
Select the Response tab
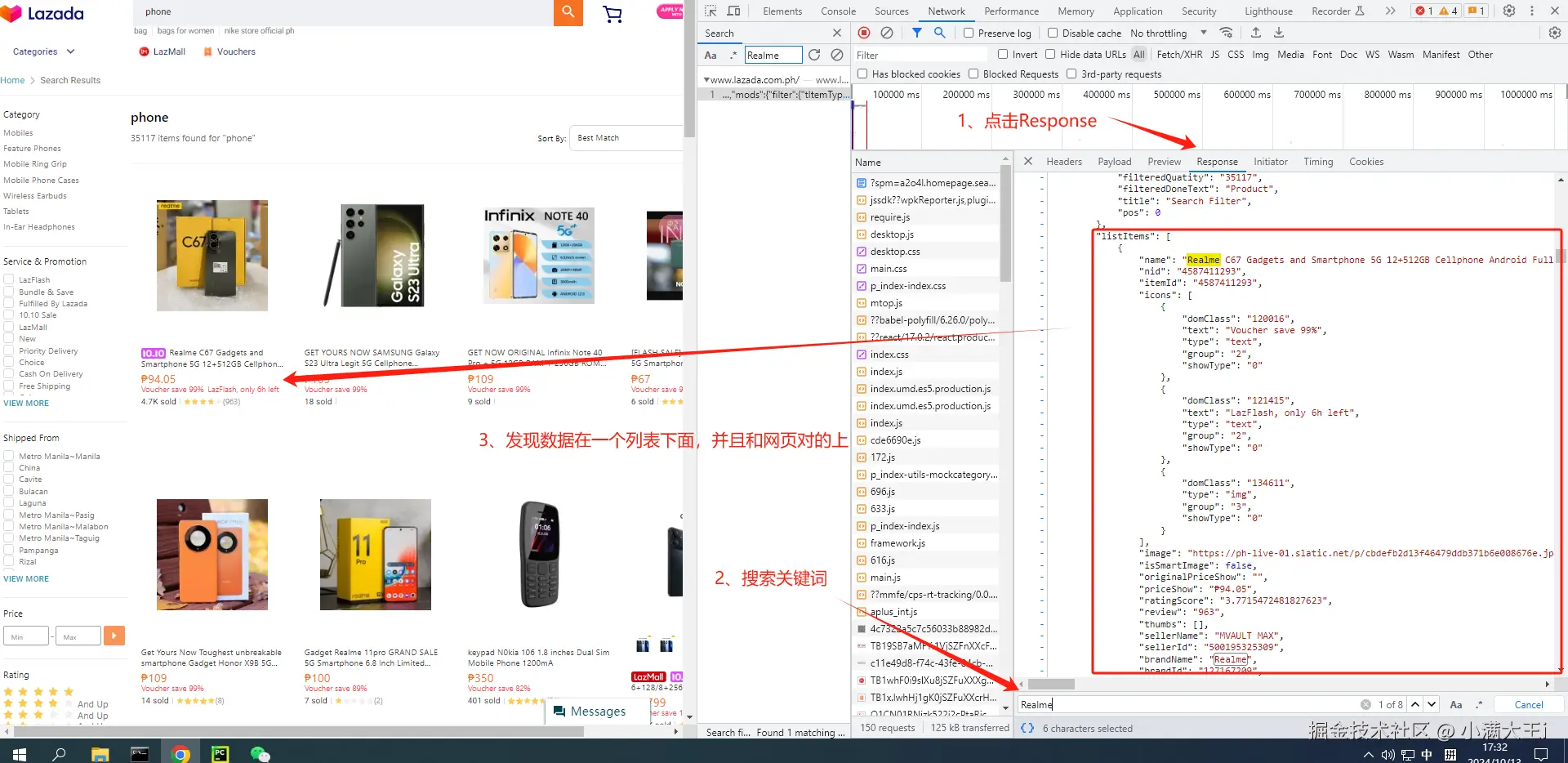(x=1217, y=162)
